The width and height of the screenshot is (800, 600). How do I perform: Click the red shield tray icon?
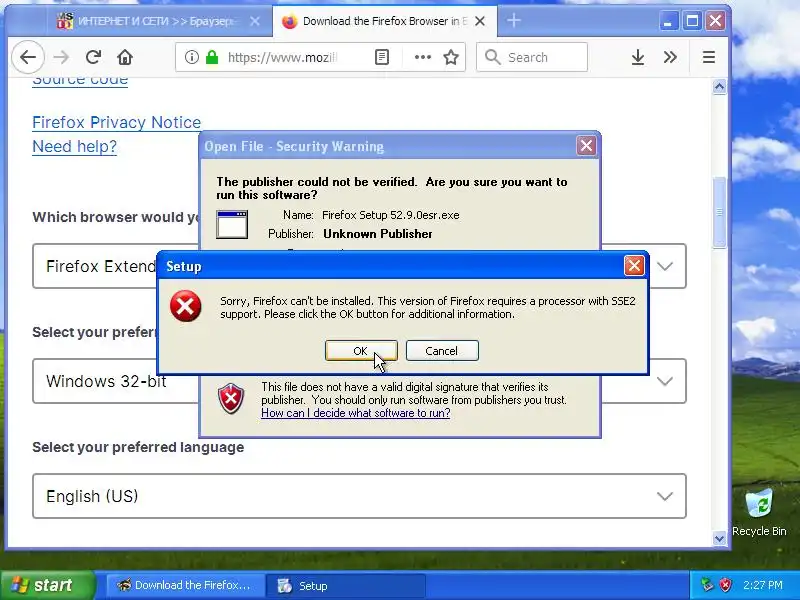click(x=725, y=585)
